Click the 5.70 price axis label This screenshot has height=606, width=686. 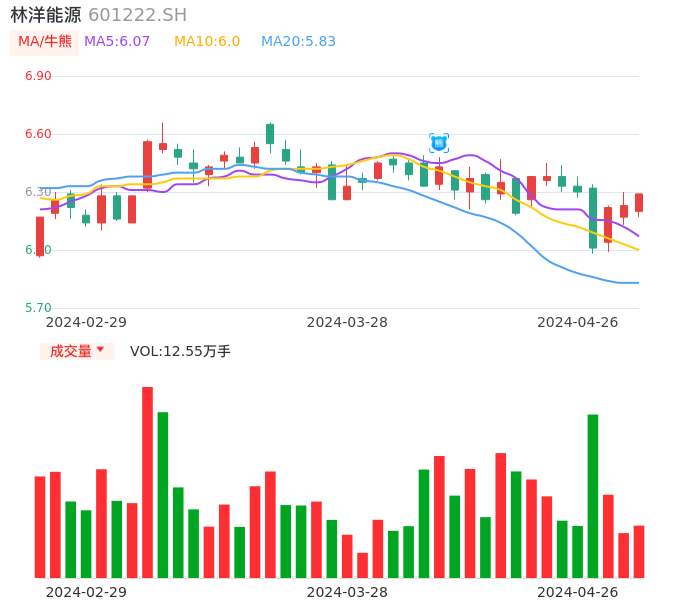point(38,308)
